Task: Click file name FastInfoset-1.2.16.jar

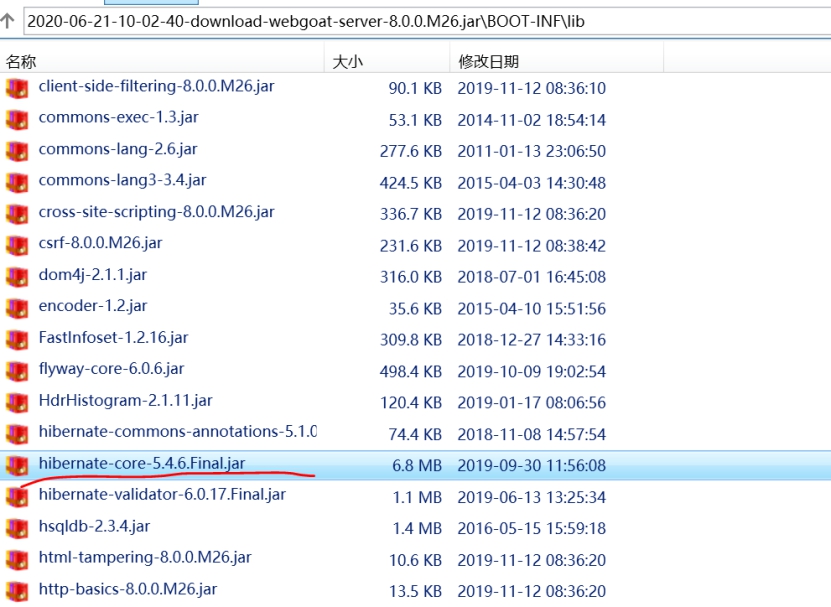Action: (x=113, y=338)
